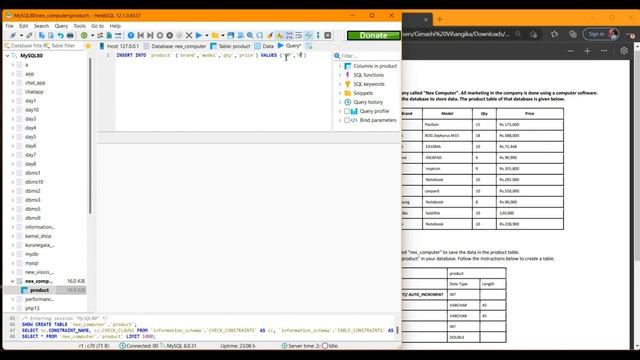Click the favorites star beside Table filter
640x360 pixels.
(88, 46)
